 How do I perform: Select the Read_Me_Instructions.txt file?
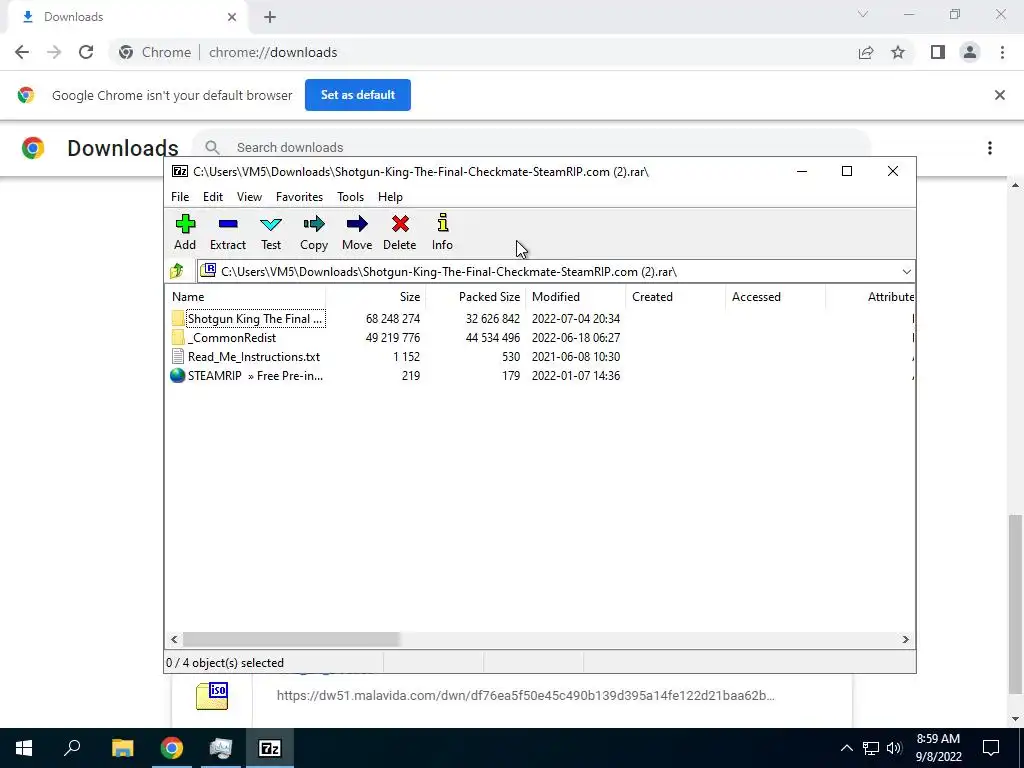pyautogui.click(x=253, y=357)
